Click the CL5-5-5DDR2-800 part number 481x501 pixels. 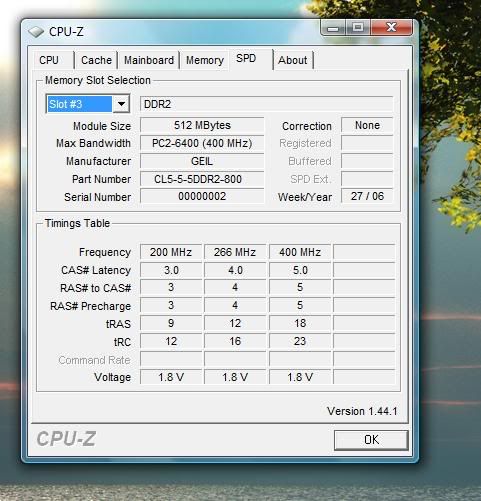tap(202, 179)
